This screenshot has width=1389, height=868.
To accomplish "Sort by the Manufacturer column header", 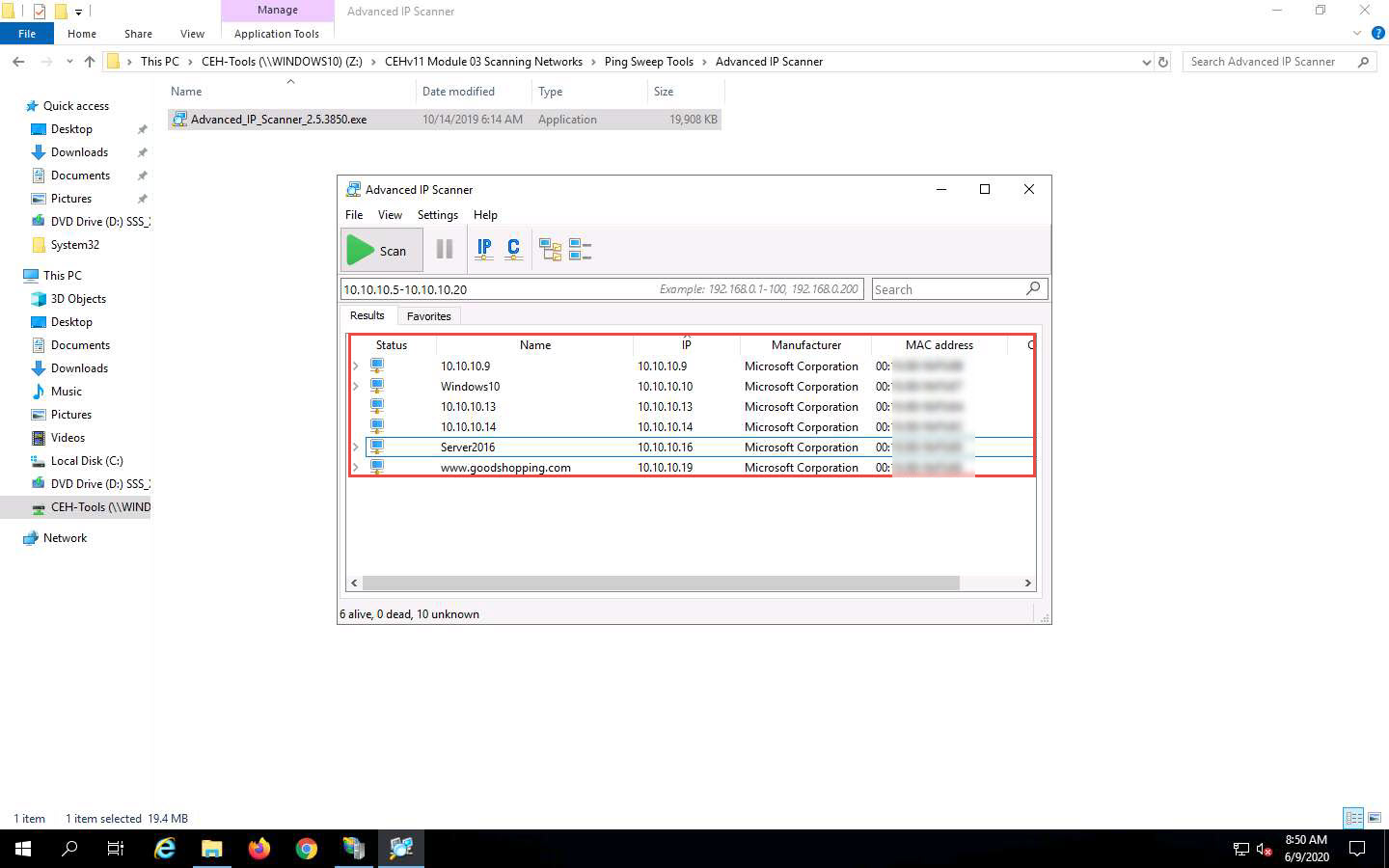I will 805,345.
